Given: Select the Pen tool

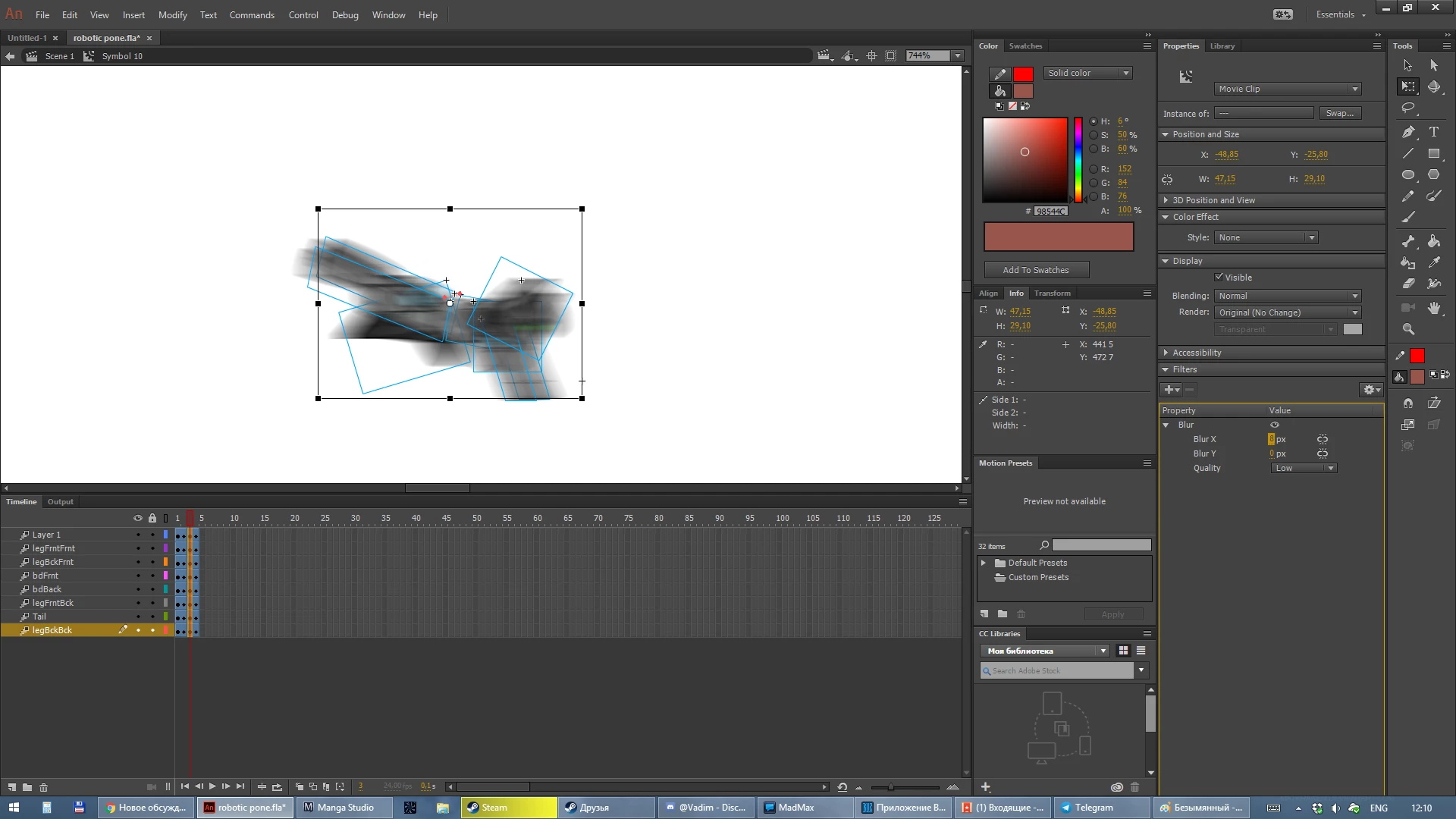Looking at the screenshot, I should tap(1408, 132).
